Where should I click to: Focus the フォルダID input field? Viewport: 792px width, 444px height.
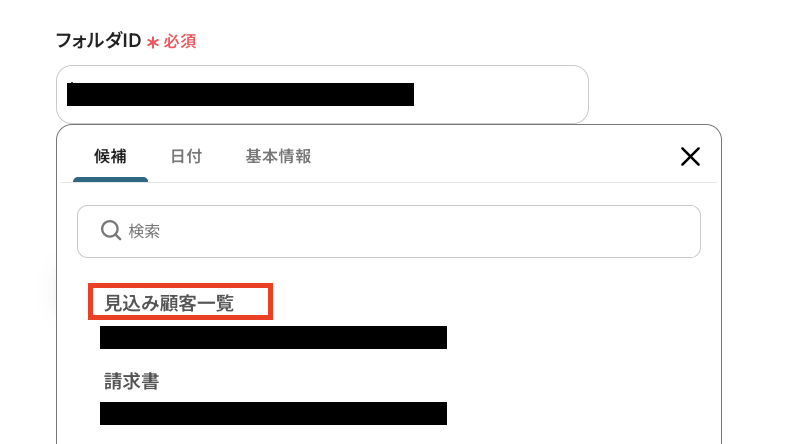[x=322, y=94]
